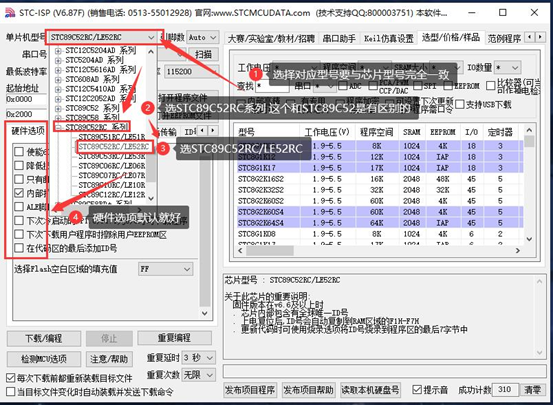This screenshot has height=405, width=553.
Task: Expand the STC12C5616AD 系列 tree node
Action: pyautogui.click(x=58, y=70)
